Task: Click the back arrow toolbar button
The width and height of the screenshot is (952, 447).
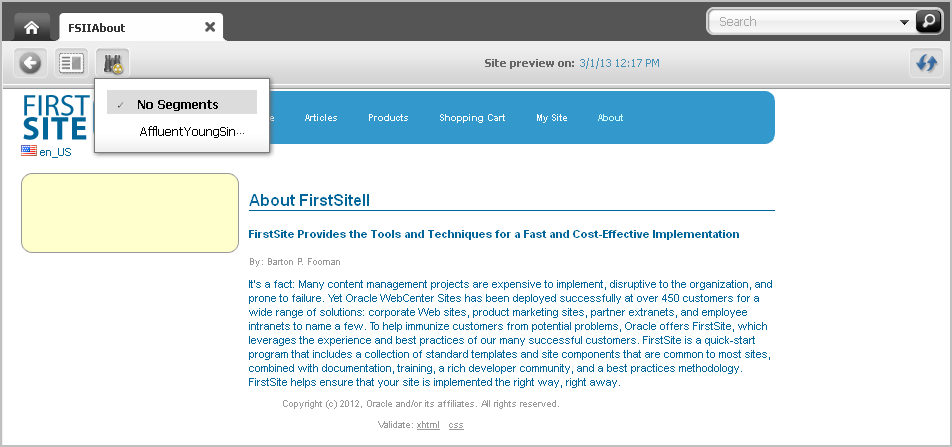Action: [x=30, y=63]
